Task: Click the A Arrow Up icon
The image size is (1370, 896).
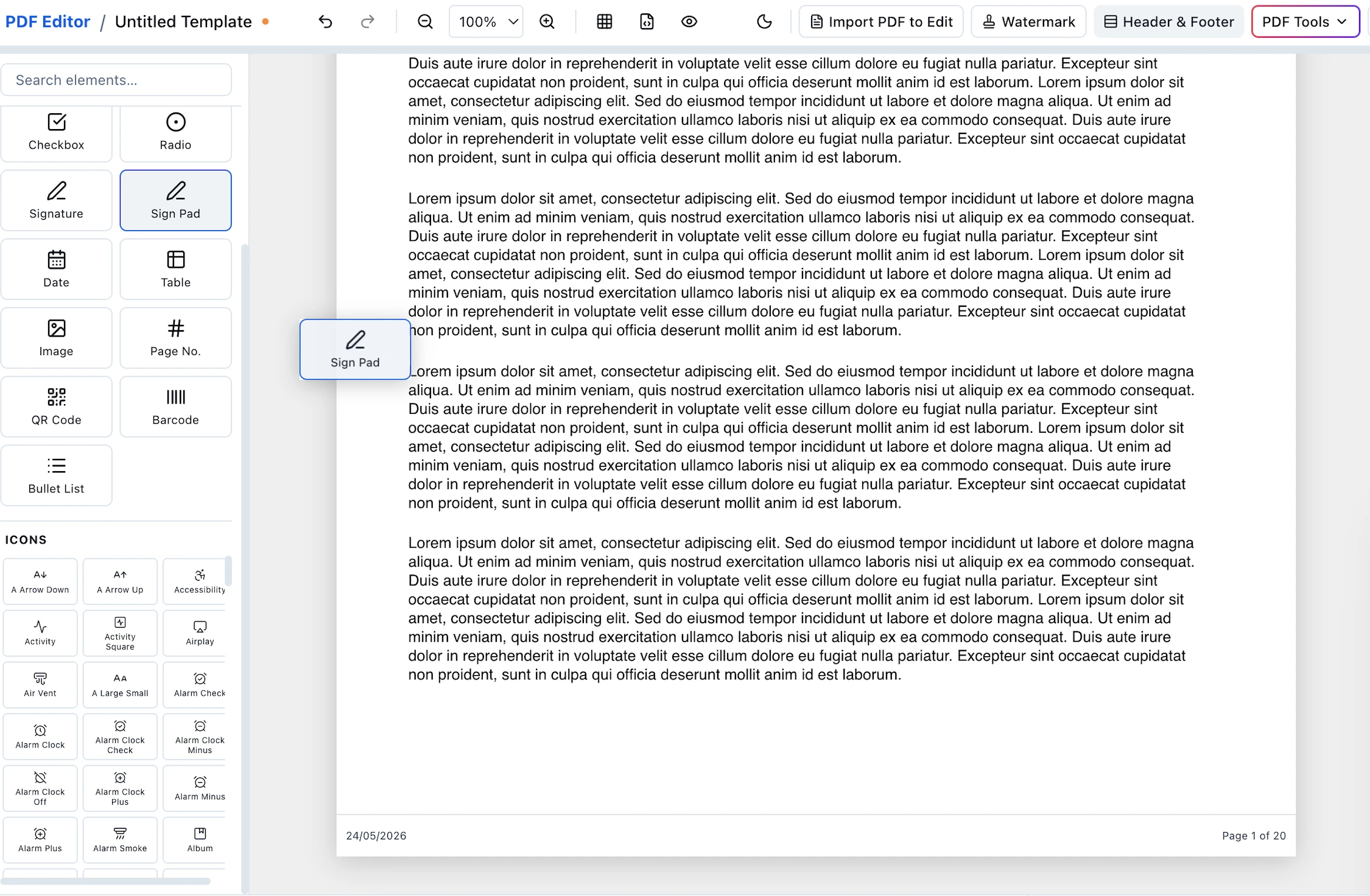Action: tap(120, 581)
